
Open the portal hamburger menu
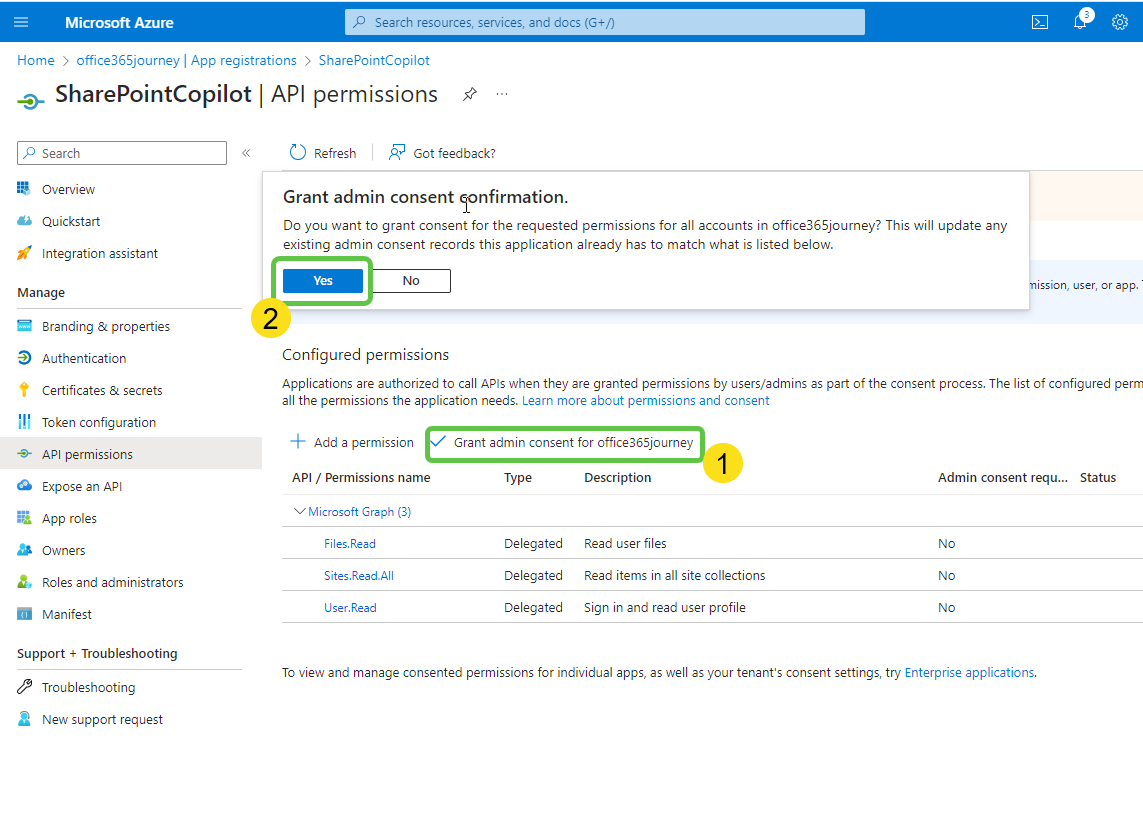click(x=21, y=21)
